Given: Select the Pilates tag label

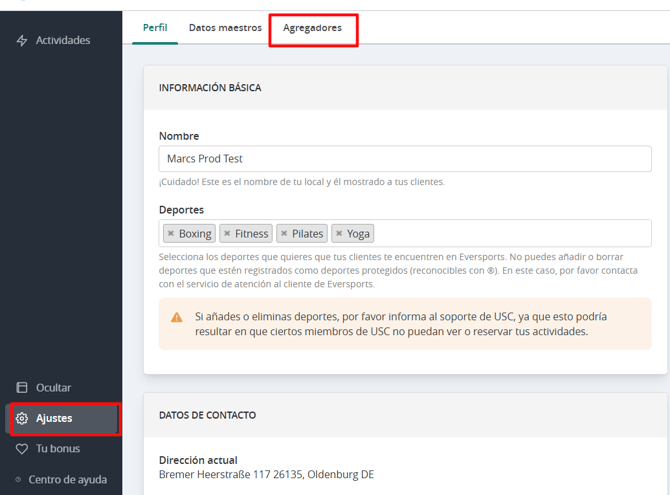Looking at the screenshot, I should tap(307, 234).
